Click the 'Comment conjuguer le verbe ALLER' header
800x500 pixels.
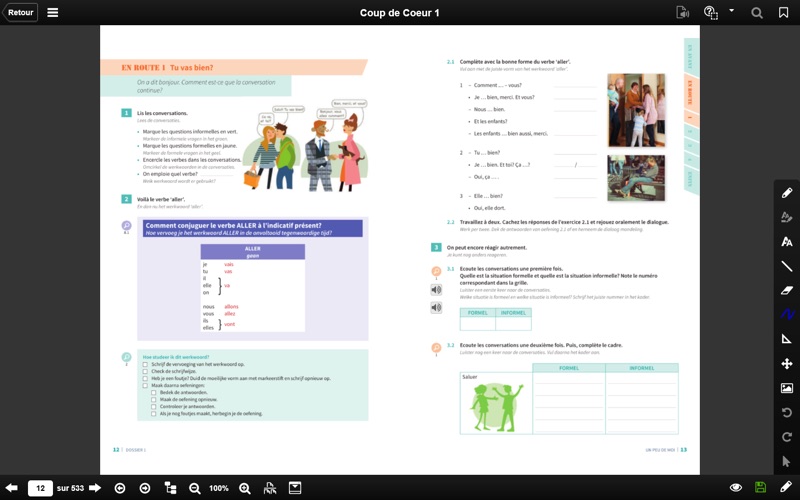(x=253, y=228)
